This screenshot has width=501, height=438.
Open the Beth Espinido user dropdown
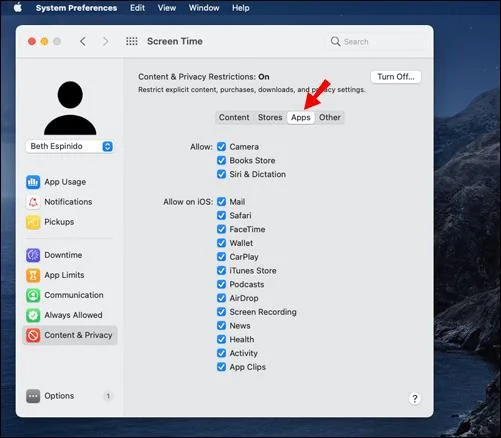70,146
